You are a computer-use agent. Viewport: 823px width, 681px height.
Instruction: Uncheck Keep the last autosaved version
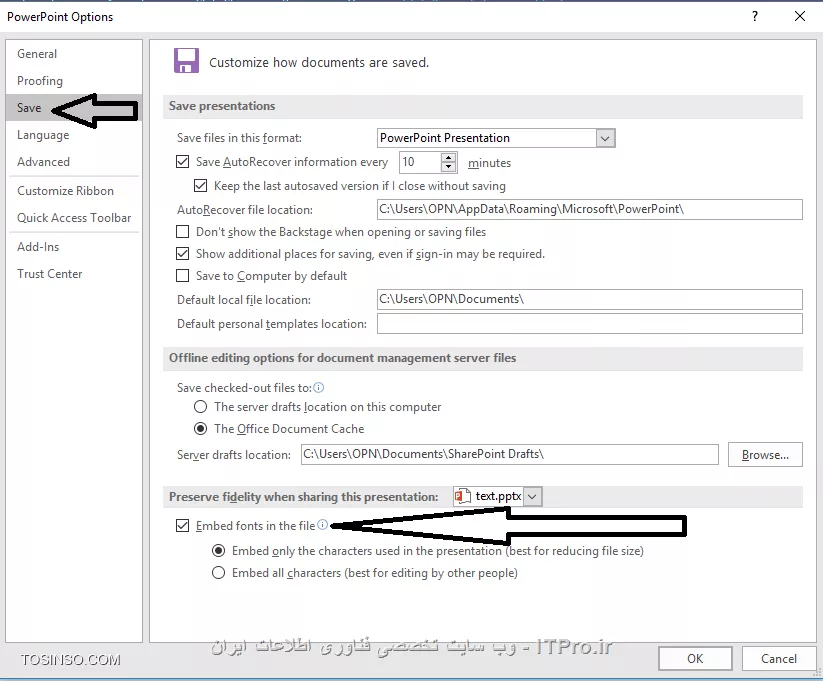200,185
